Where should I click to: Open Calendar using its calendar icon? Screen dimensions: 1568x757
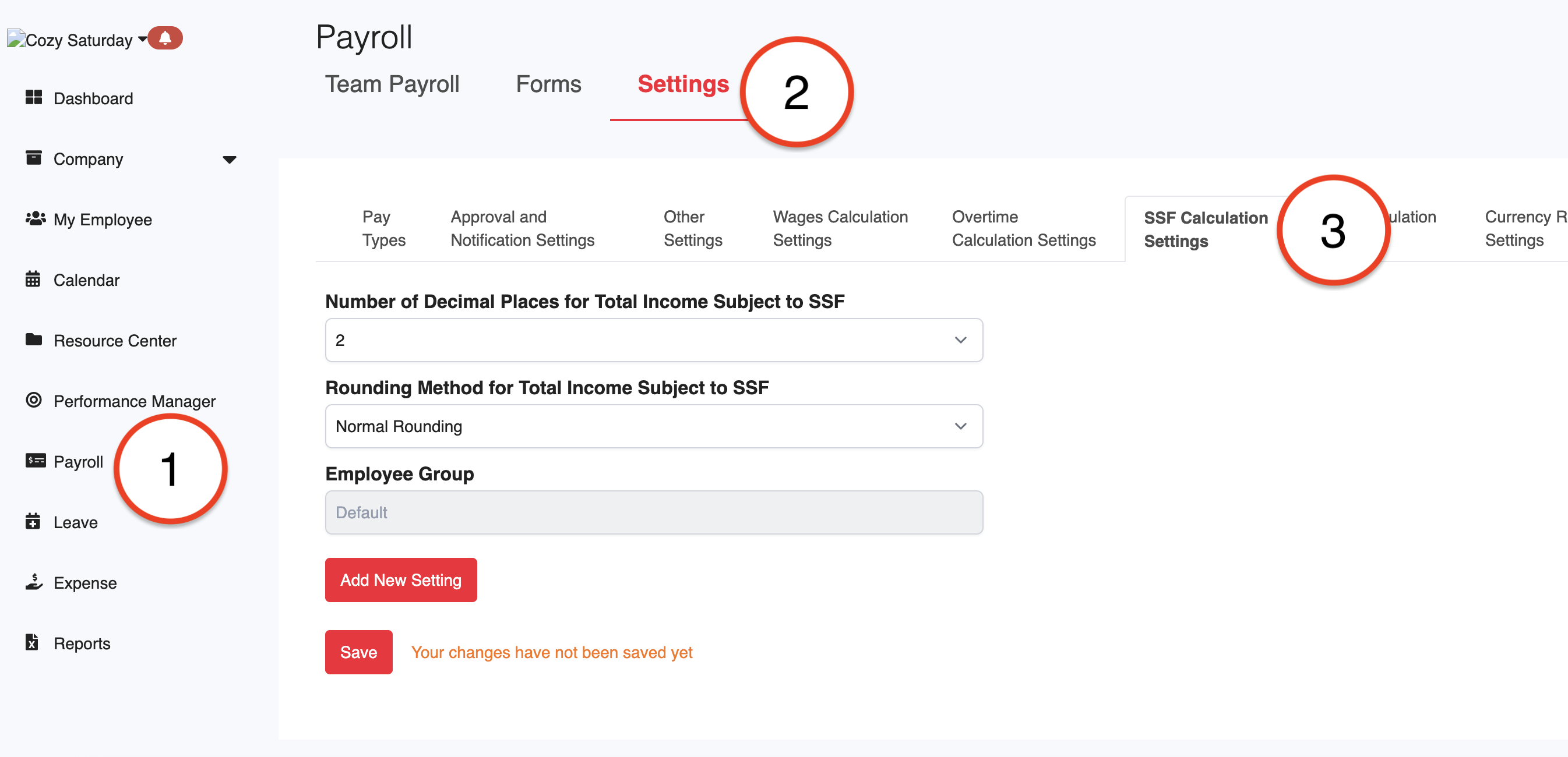point(33,280)
